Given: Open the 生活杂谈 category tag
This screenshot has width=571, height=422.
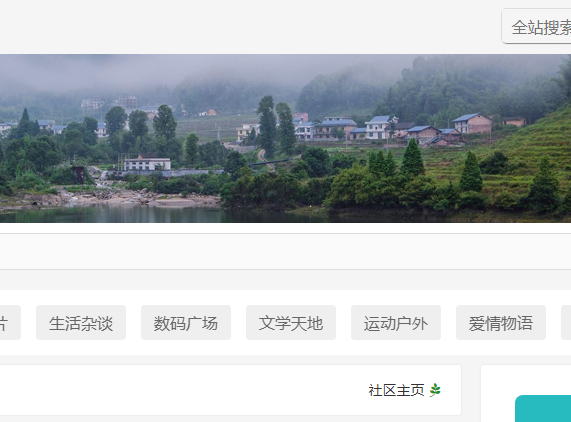Looking at the screenshot, I should (x=81, y=323).
